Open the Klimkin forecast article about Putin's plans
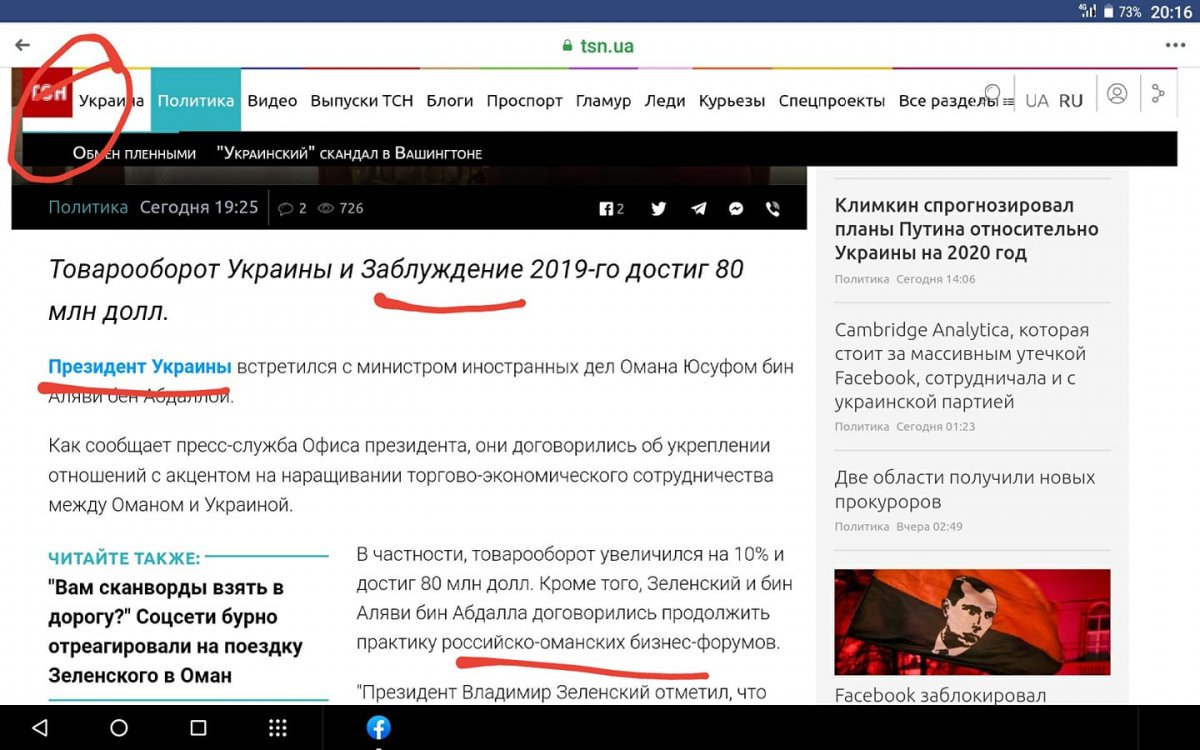Image resolution: width=1200 pixels, height=750 pixels. [966, 229]
